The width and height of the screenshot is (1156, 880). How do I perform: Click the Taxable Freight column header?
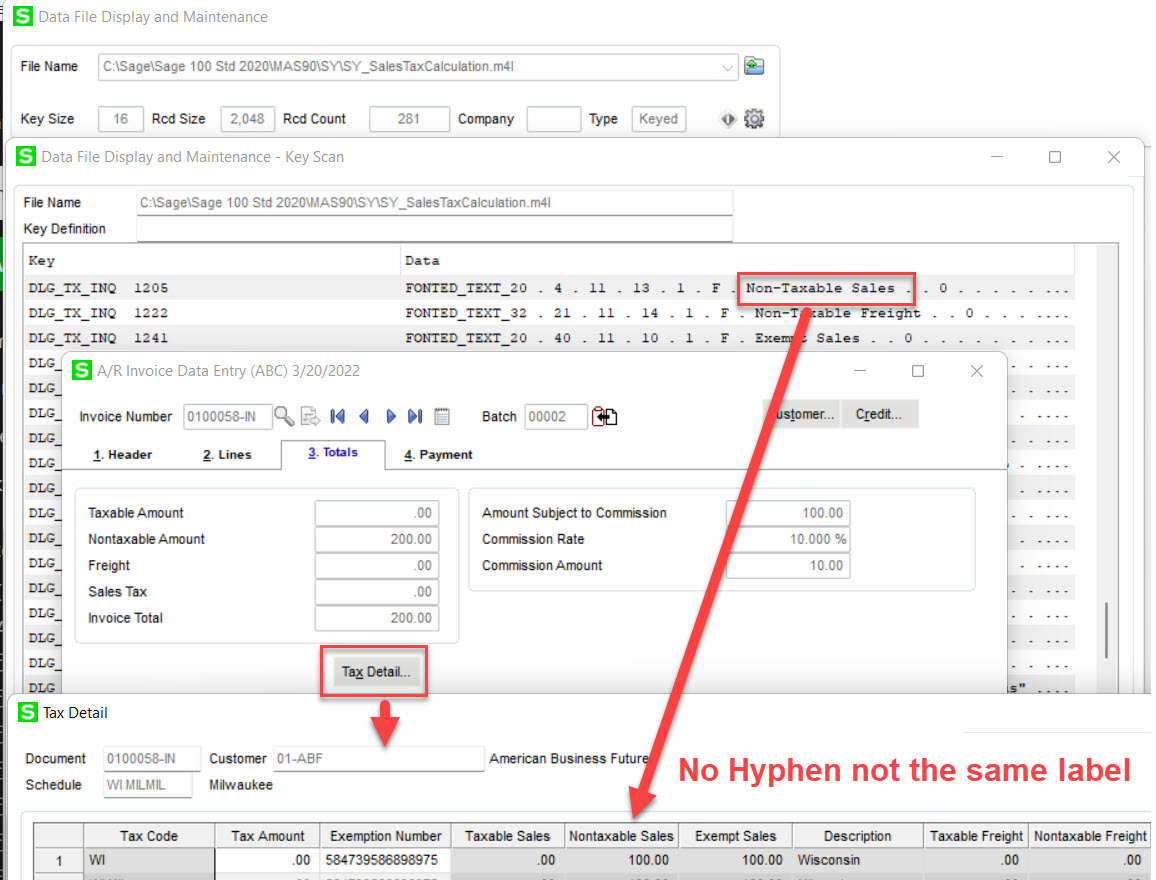coord(976,836)
